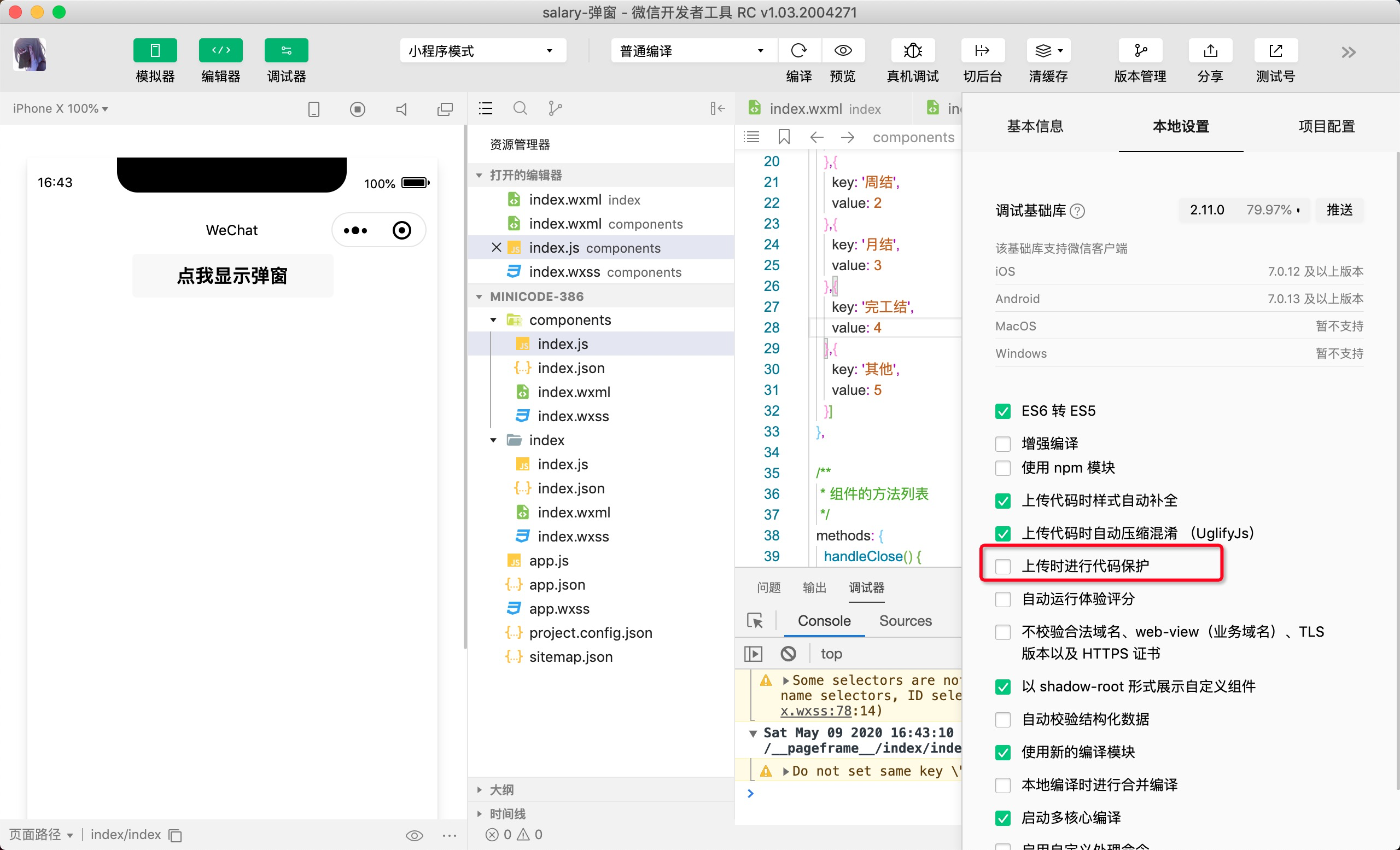
Task: Click the clear console icon
Action: point(788,654)
